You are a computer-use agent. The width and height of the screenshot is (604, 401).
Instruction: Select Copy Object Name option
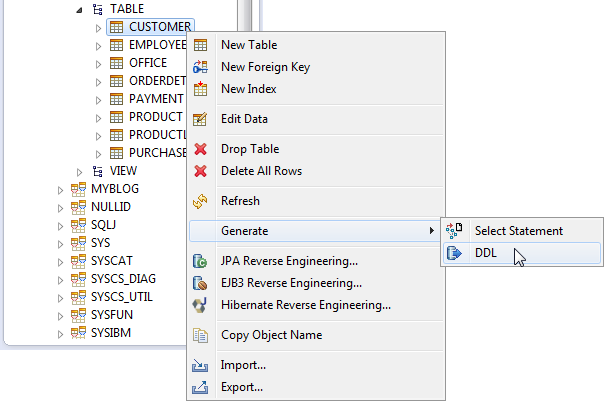271,335
